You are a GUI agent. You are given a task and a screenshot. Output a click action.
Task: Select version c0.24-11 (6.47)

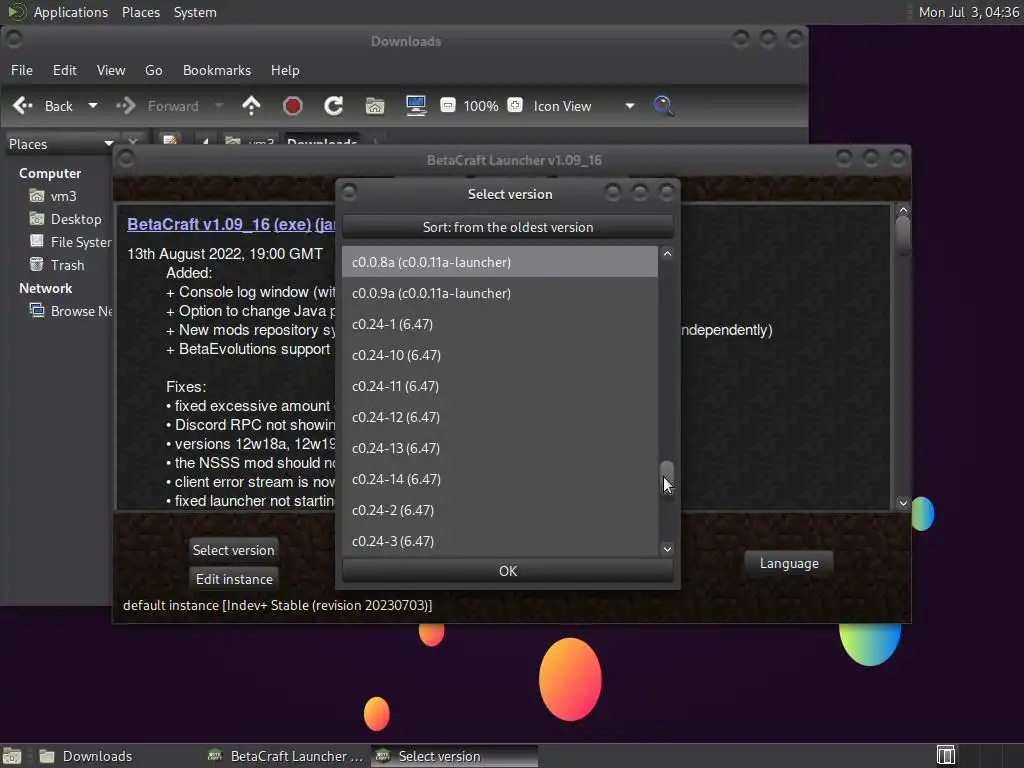coord(500,386)
